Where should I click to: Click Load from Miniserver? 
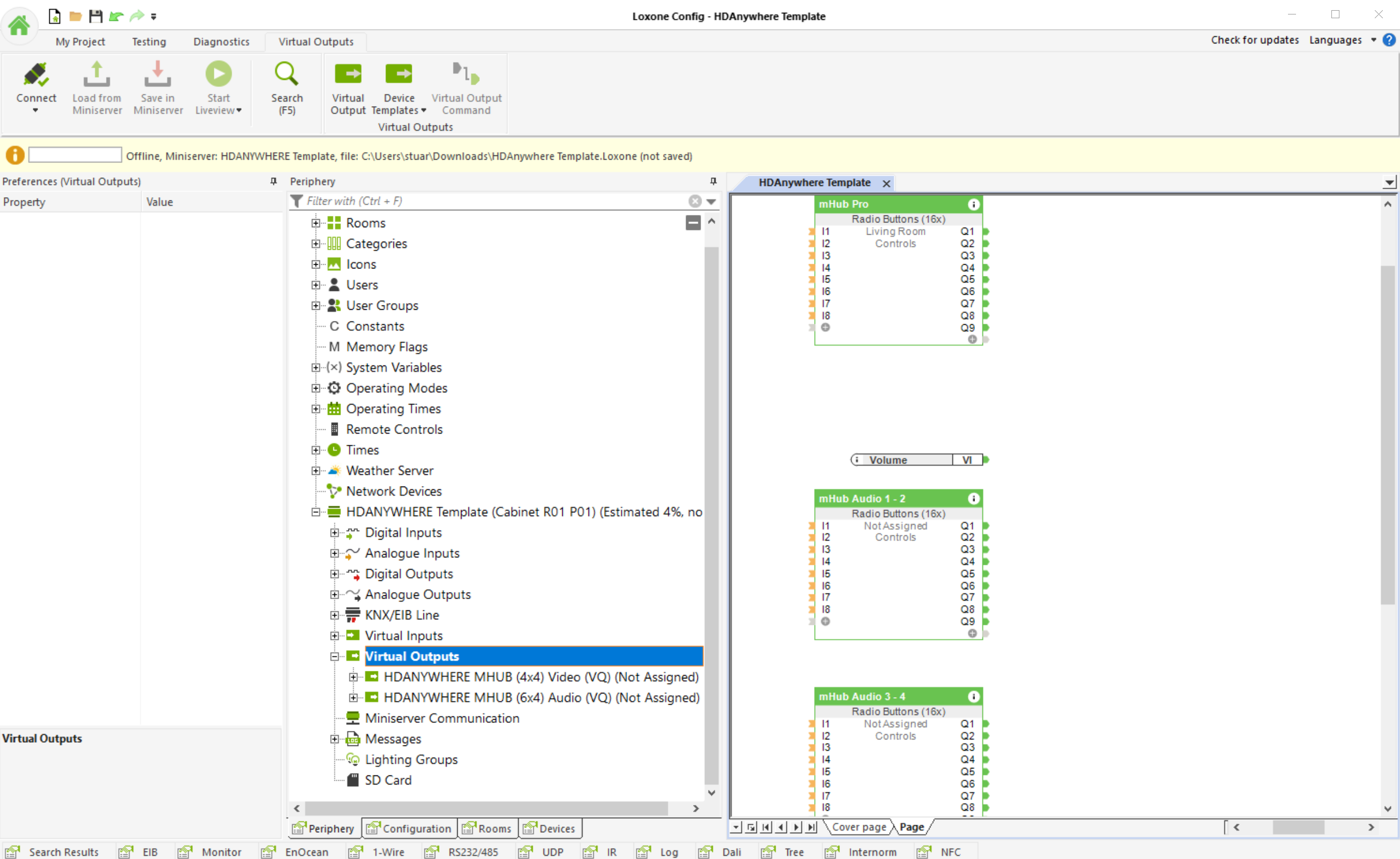point(96,87)
